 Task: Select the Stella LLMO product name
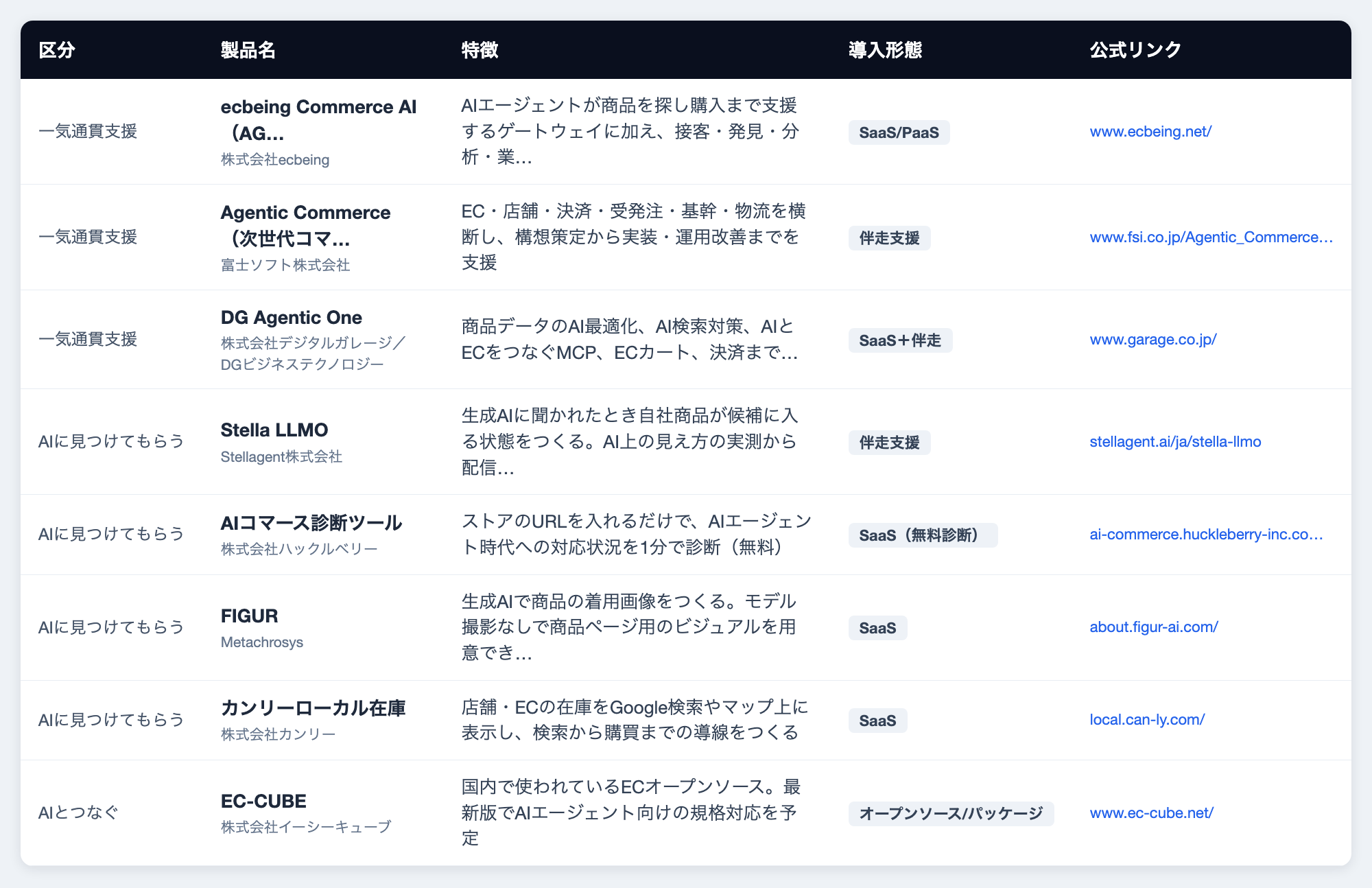pos(274,430)
